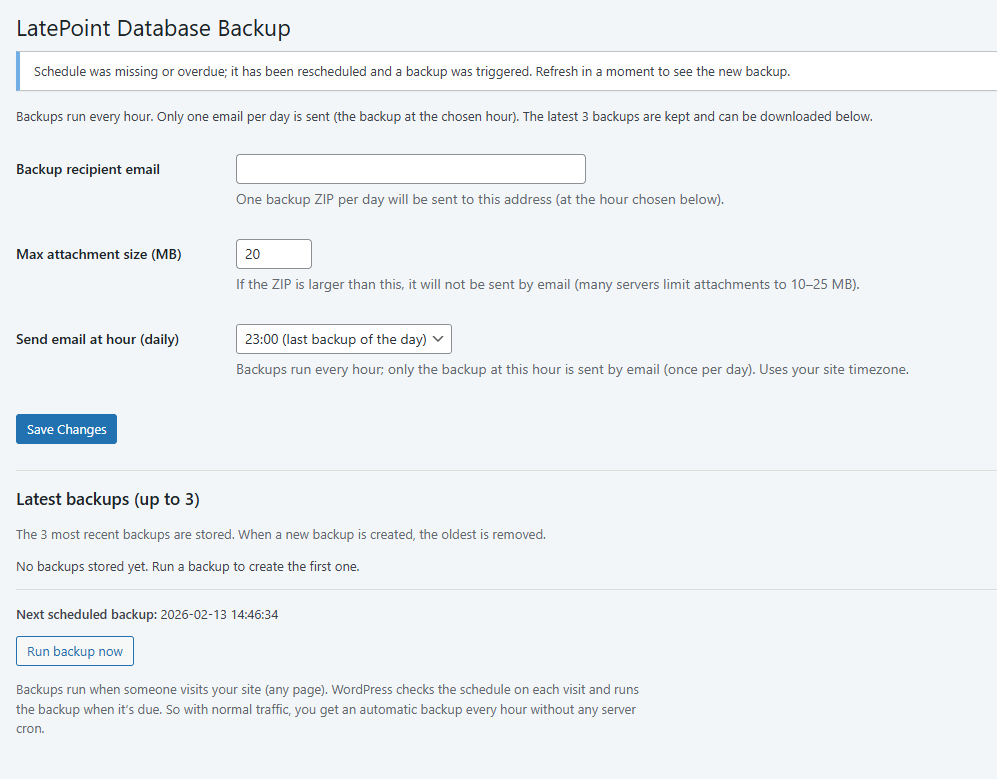This screenshot has width=997, height=779.
Task: Click the Latest backups (up to 3) heading
Action: (x=108, y=499)
